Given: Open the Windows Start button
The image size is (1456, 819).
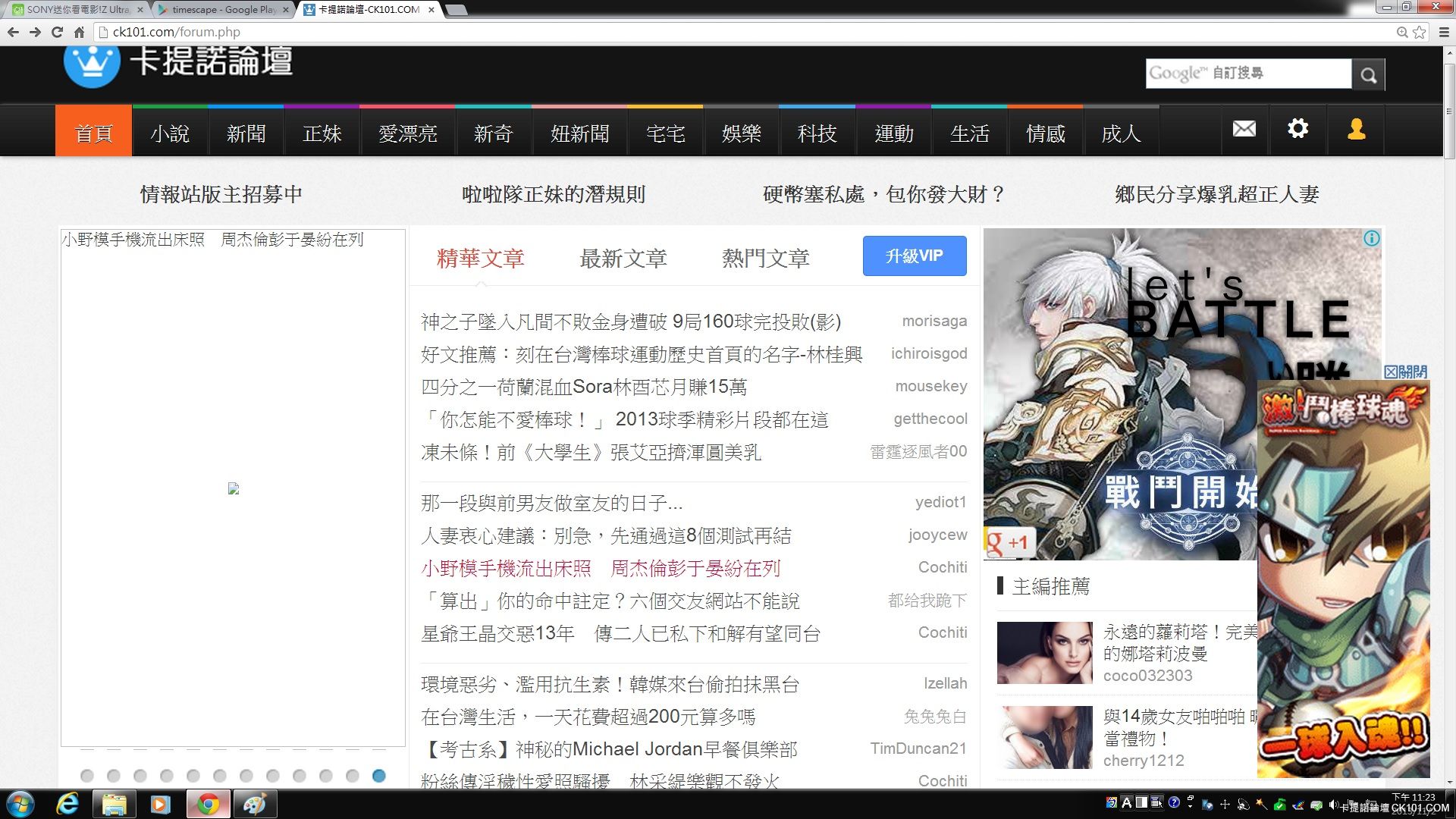Looking at the screenshot, I should (x=21, y=804).
